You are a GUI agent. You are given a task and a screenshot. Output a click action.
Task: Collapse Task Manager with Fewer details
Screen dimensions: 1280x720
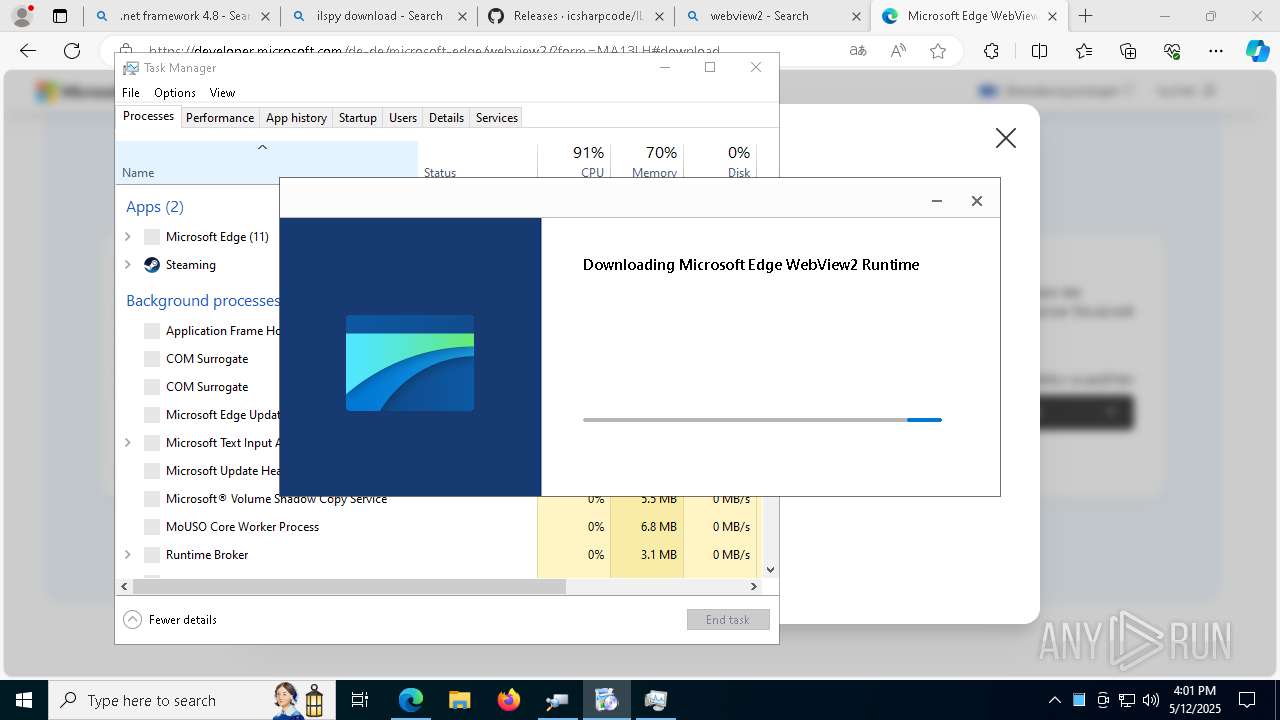(x=170, y=620)
